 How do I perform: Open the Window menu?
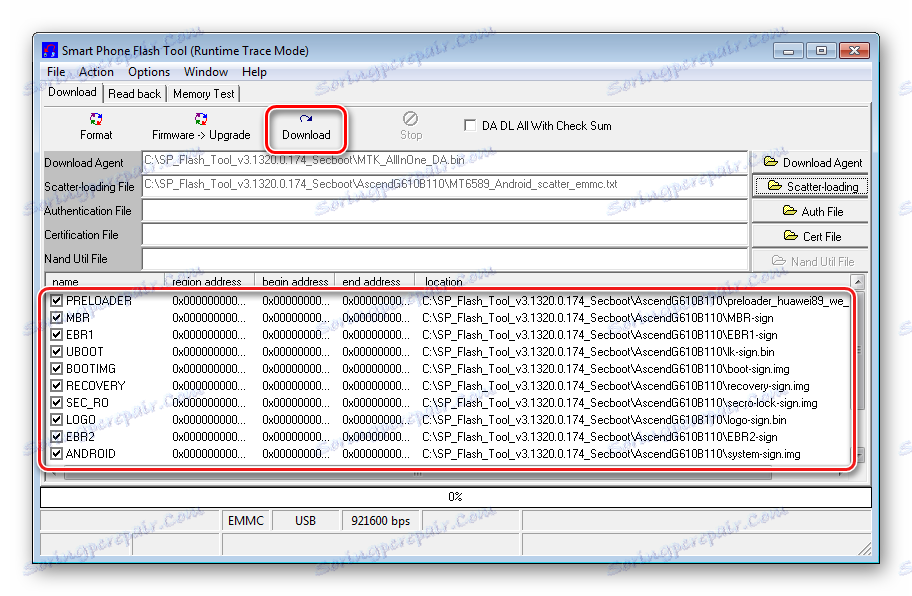pyautogui.click(x=206, y=72)
